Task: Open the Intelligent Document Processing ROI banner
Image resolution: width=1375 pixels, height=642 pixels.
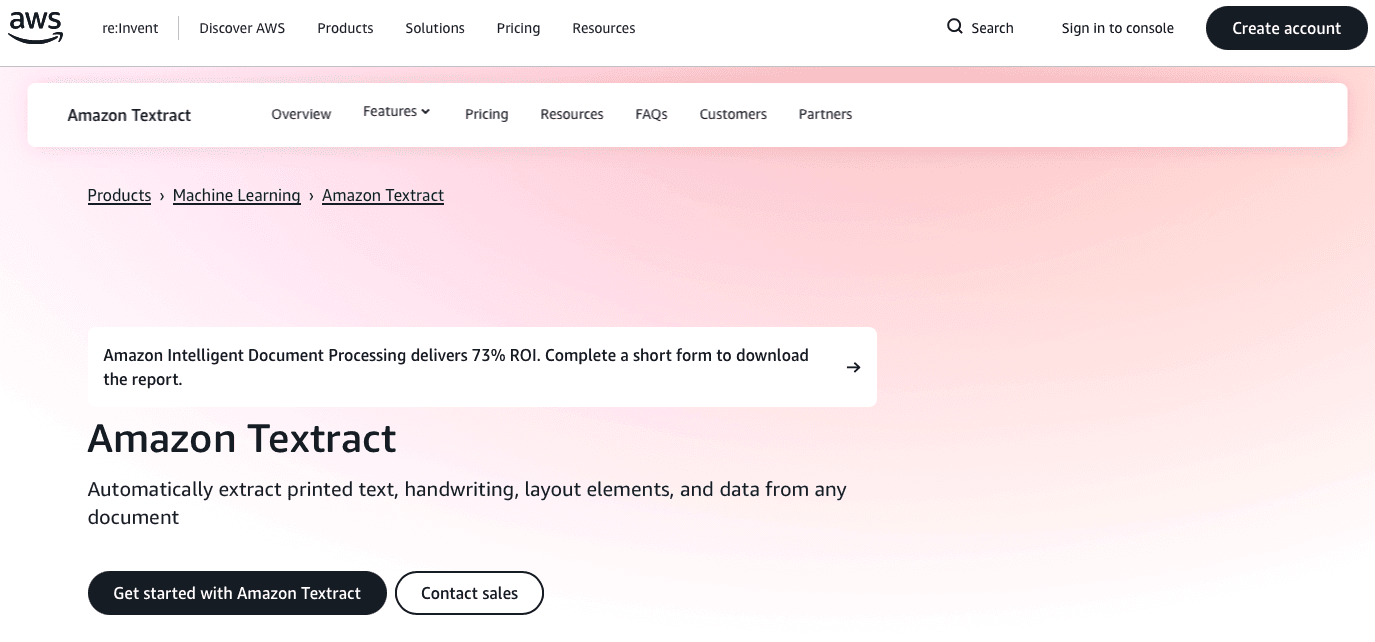Action: click(x=482, y=367)
